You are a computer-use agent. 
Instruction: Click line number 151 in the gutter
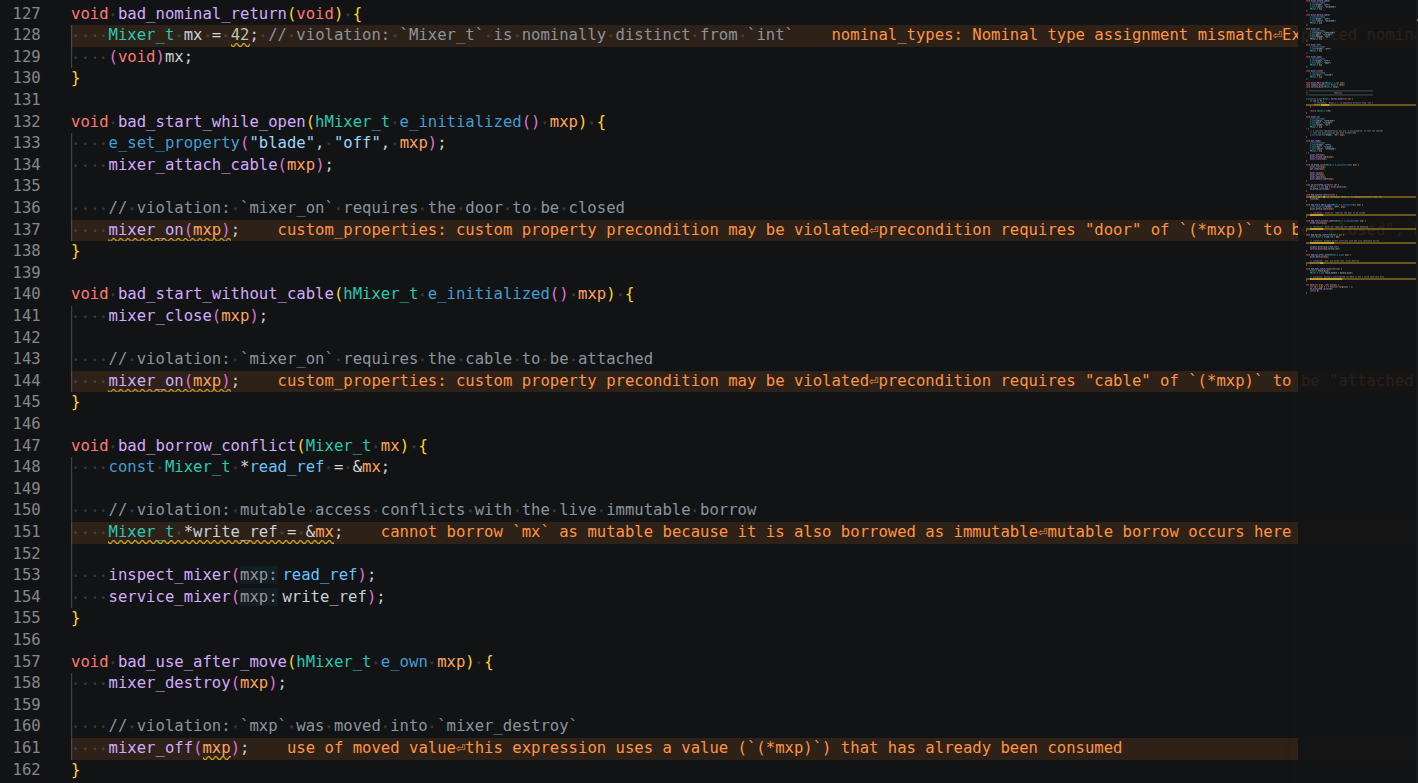pyautogui.click(x=26, y=532)
